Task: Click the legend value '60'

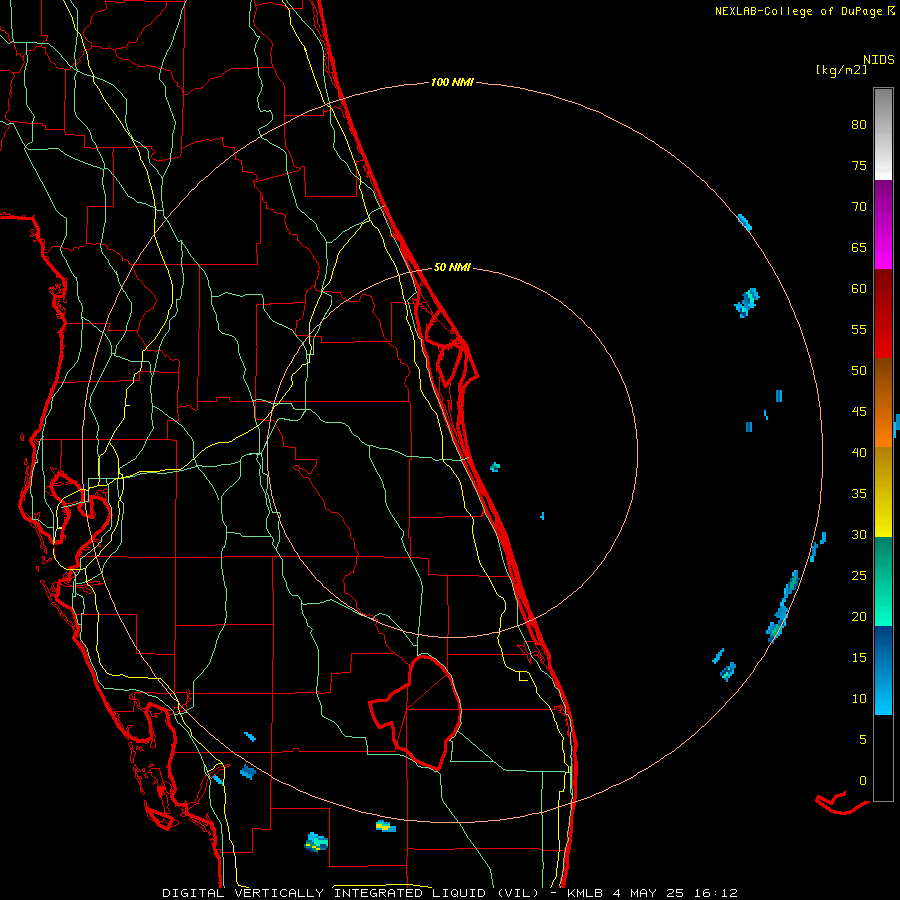Action: click(859, 289)
